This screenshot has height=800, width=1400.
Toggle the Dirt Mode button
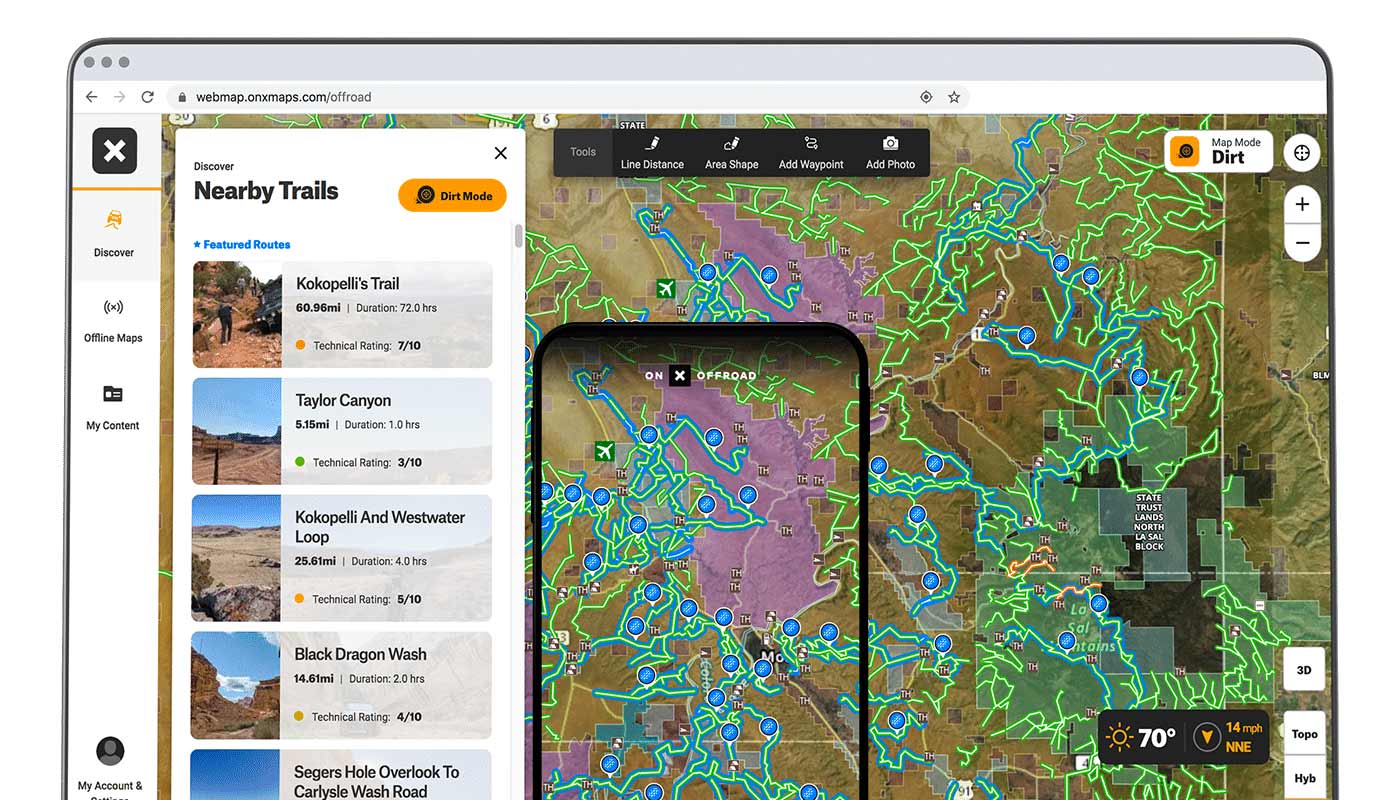pos(453,196)
